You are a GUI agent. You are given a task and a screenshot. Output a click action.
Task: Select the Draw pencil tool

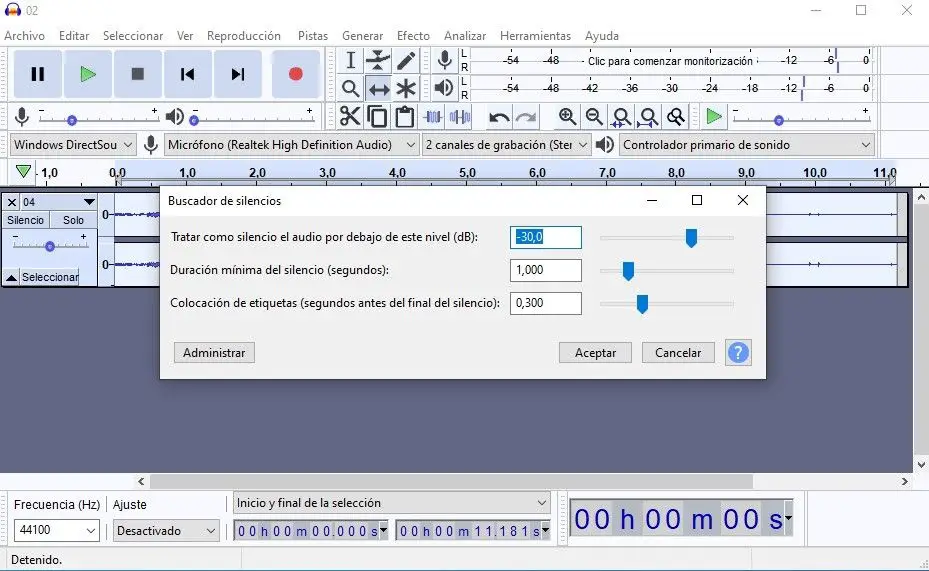click(406, 60)
